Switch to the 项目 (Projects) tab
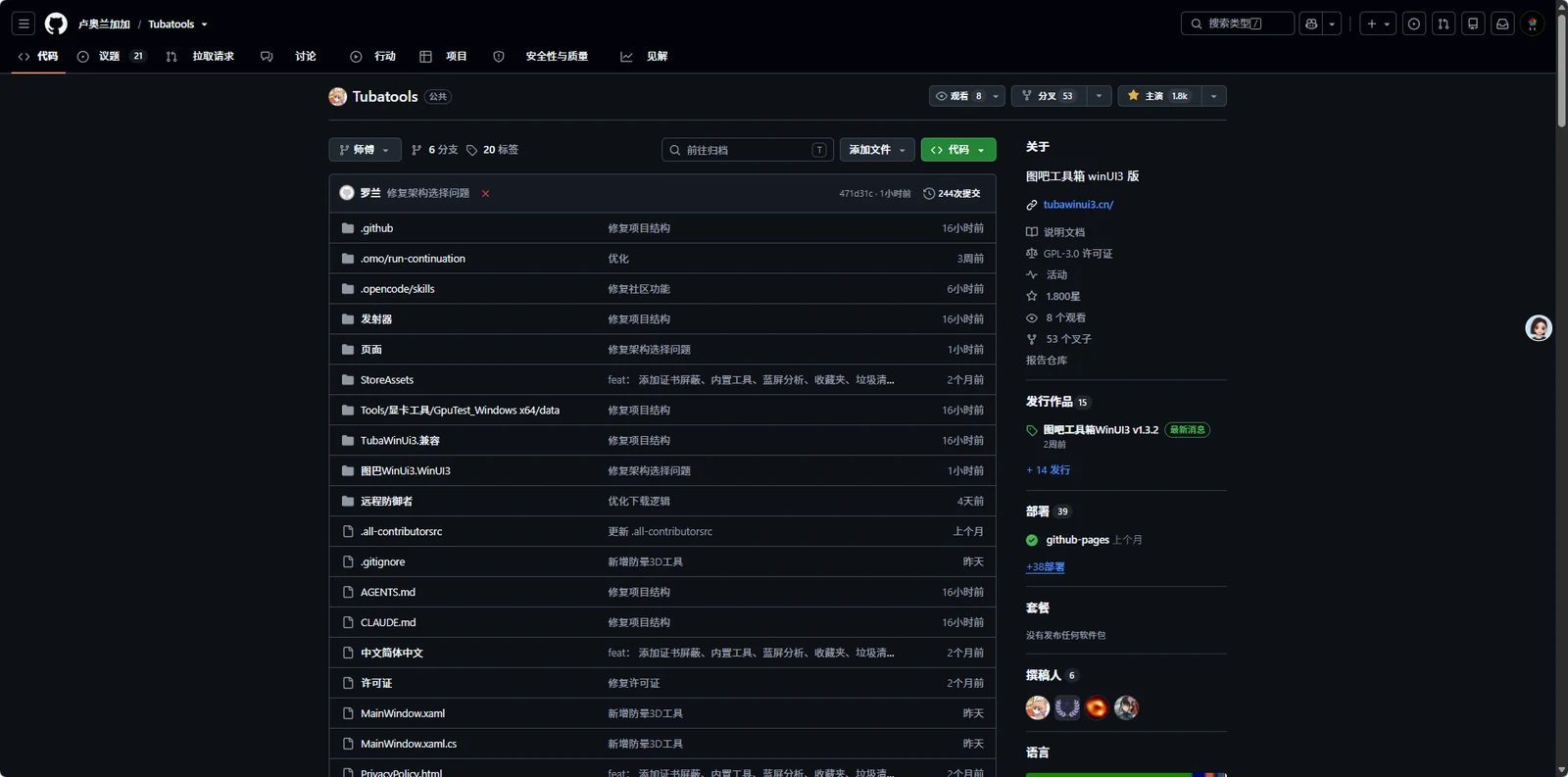The image size is (1568, 777). click(444, 56)
